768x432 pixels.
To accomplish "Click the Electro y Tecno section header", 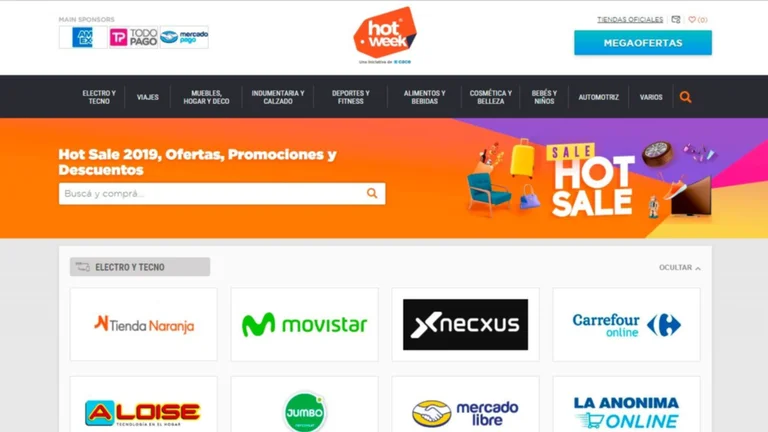I will click(x=140, y=267).
